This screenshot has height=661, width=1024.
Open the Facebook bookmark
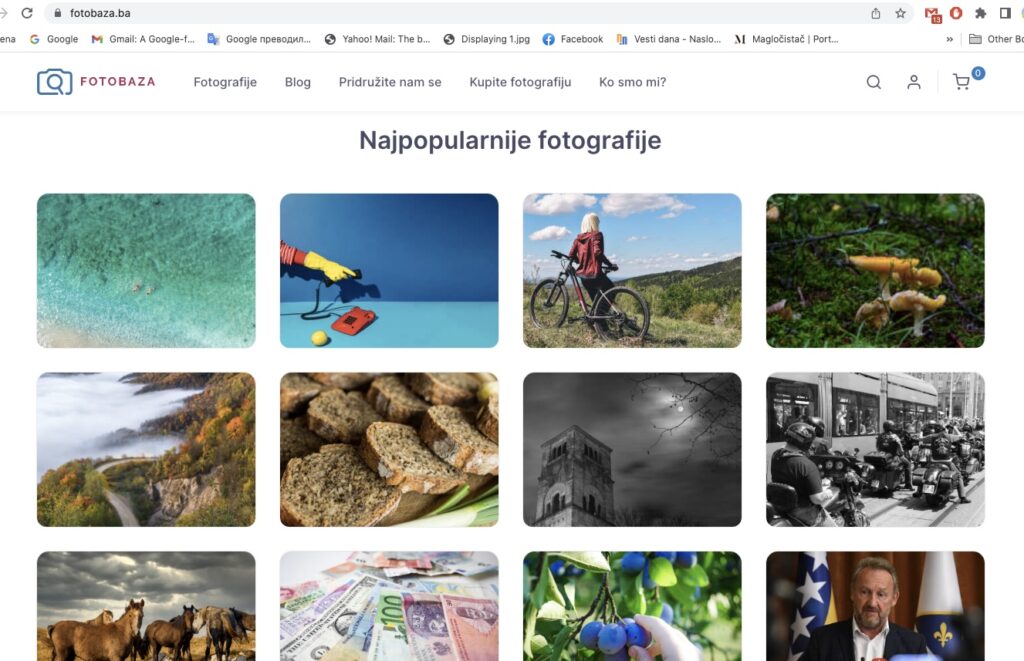573,39
